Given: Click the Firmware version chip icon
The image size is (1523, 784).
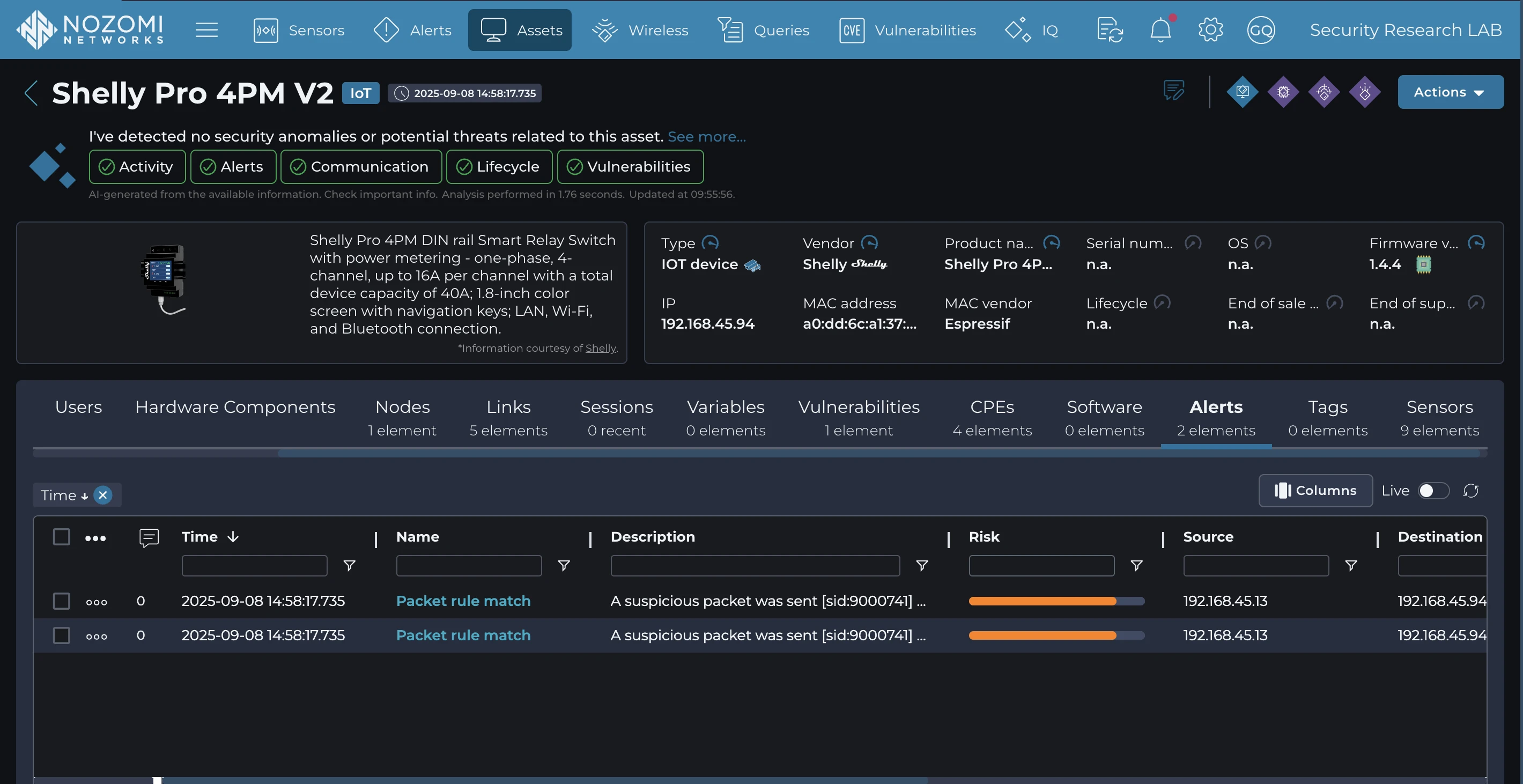Looking at the screenshot, I should (1423, 264).
